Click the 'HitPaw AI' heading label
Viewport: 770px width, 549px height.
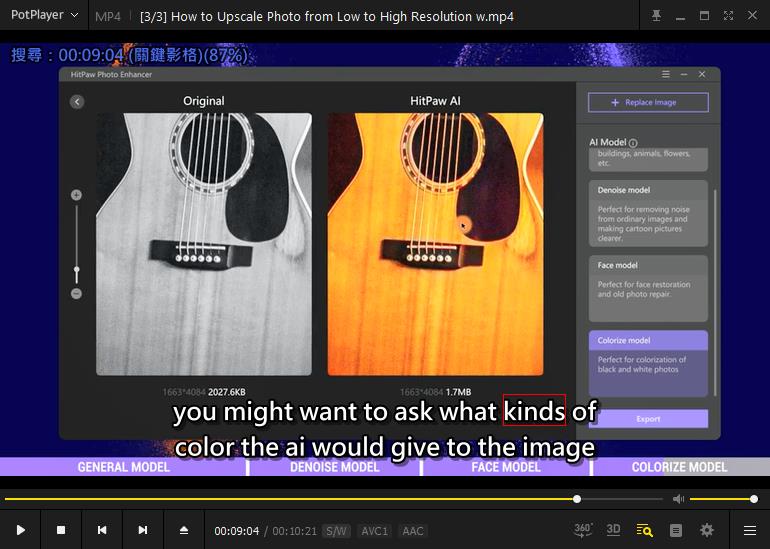click(436, 101)
